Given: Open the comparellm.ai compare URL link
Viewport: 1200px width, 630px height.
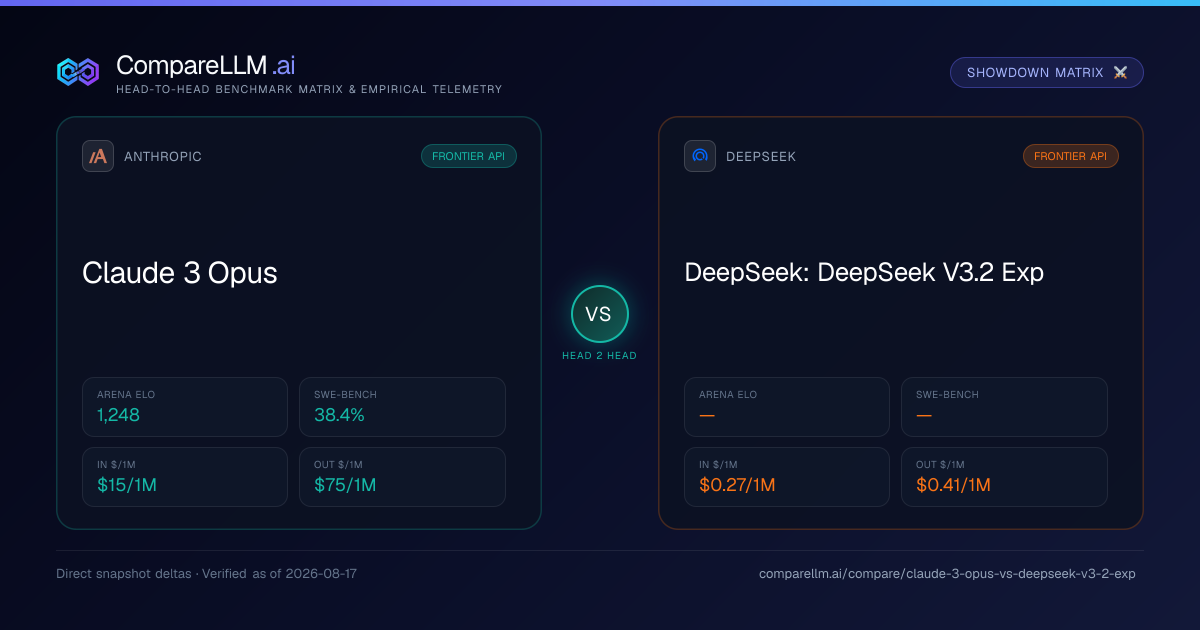Looking at the screenshot, I should pyautogui.click(x=947, y=574).
